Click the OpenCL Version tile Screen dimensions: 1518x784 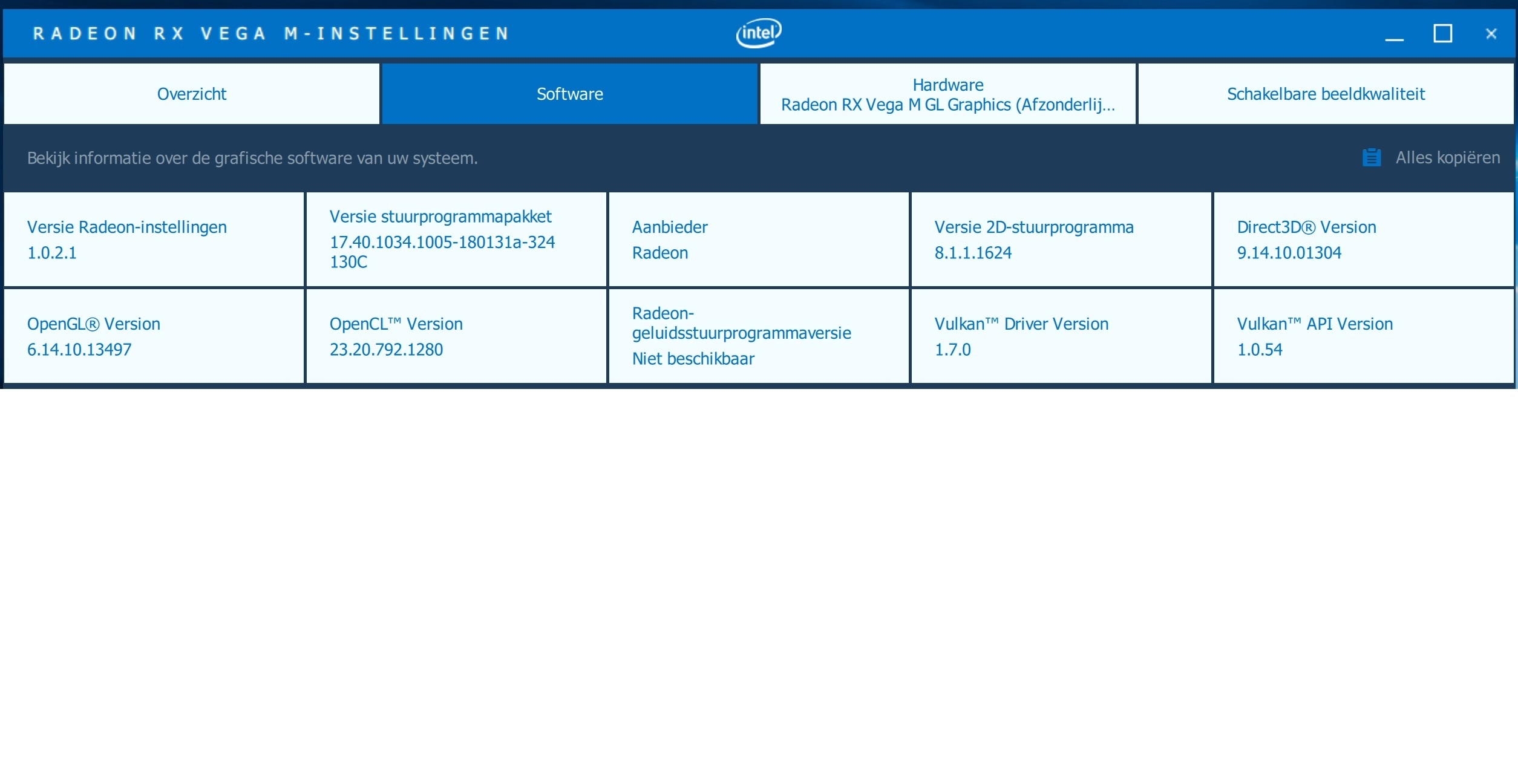(x=456, y=336)
